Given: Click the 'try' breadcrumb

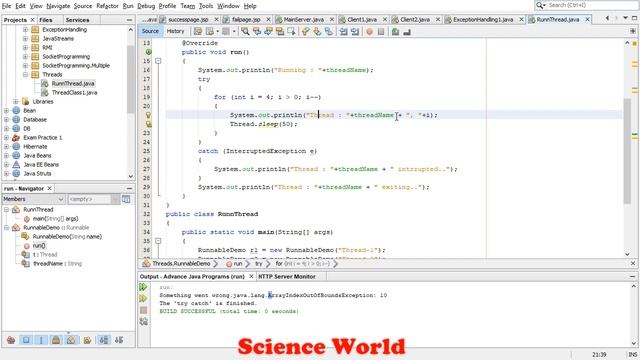Looking at the screenshot, I should (259, 264).
